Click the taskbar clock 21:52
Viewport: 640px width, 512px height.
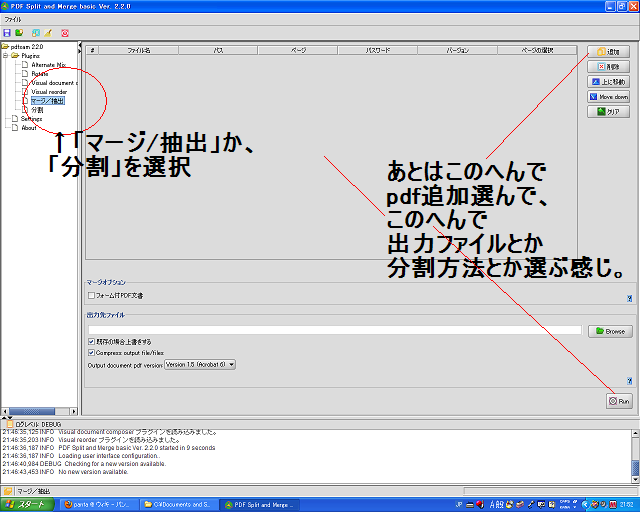[627, 505]
